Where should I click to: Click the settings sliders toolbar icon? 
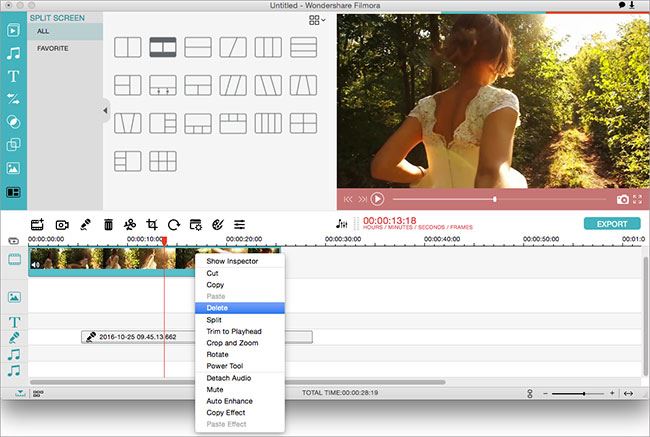[239, 224]
